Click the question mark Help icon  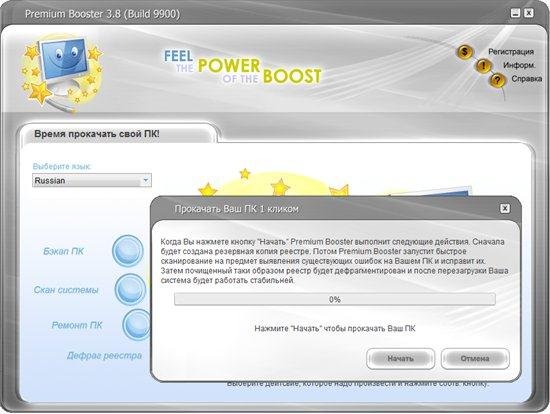pos(497,80)
